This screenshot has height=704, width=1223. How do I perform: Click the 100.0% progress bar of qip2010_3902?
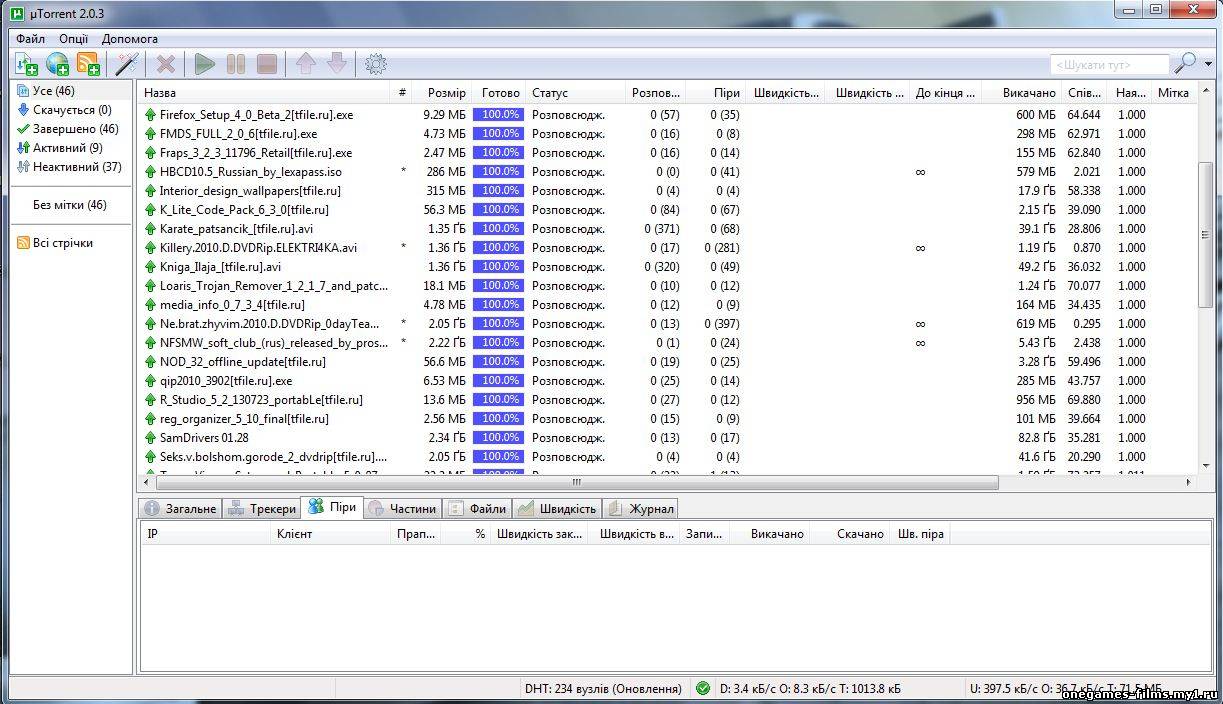[498, 381]
